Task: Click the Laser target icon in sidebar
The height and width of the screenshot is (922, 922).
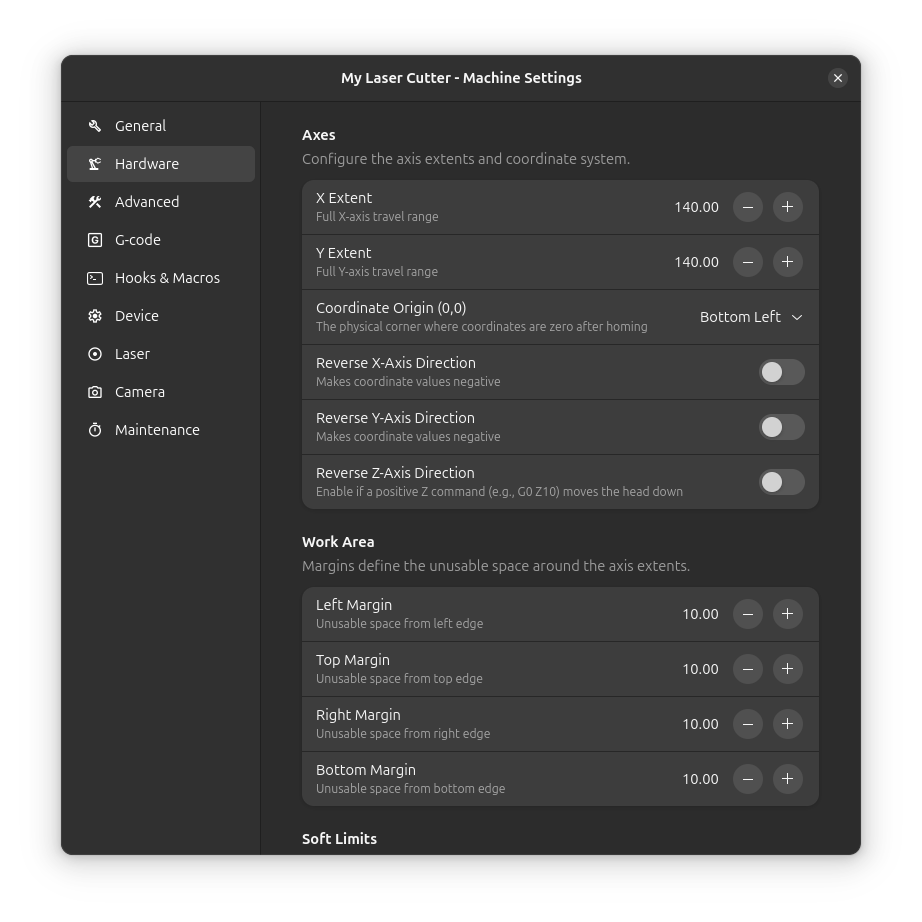Action: point(95,354)
